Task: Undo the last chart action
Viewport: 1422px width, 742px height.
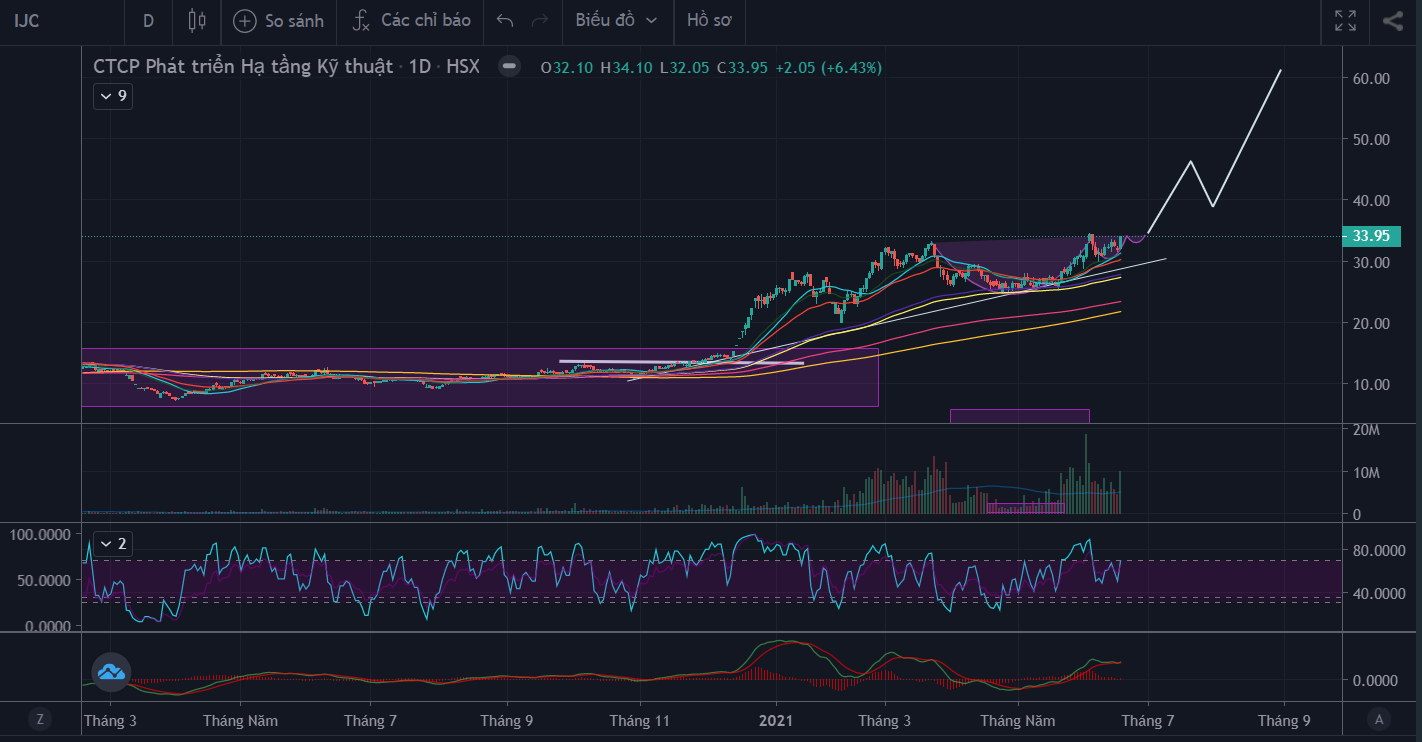Action: tap(505, 20)
